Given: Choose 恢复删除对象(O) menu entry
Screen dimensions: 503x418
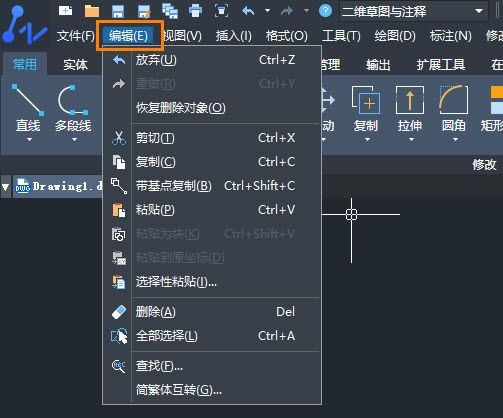Looking at the screenshot, I should coord(212,108).
